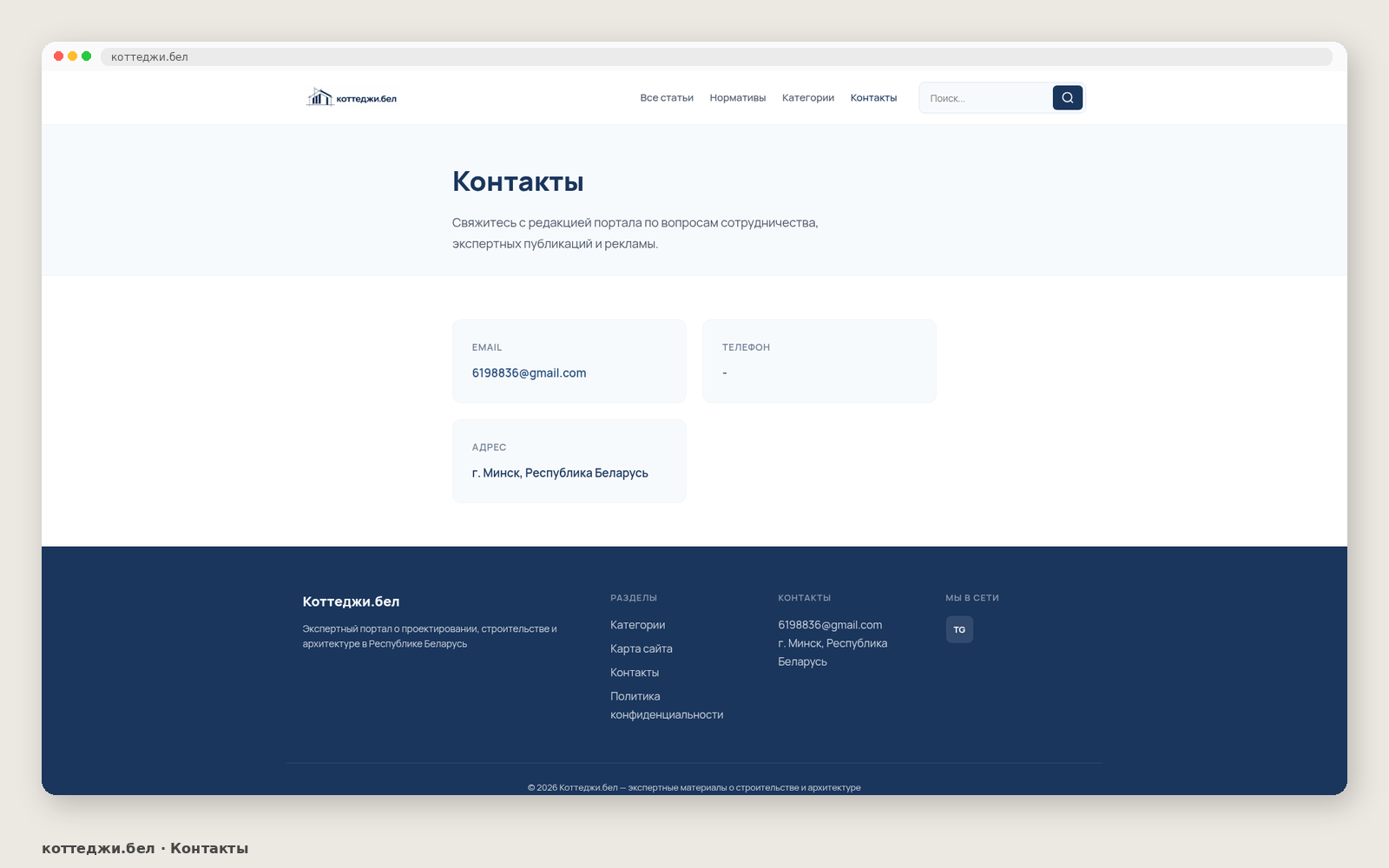Open Контакты link under Разделы footer
The image size is (1389, 868).
click(635, 673)
